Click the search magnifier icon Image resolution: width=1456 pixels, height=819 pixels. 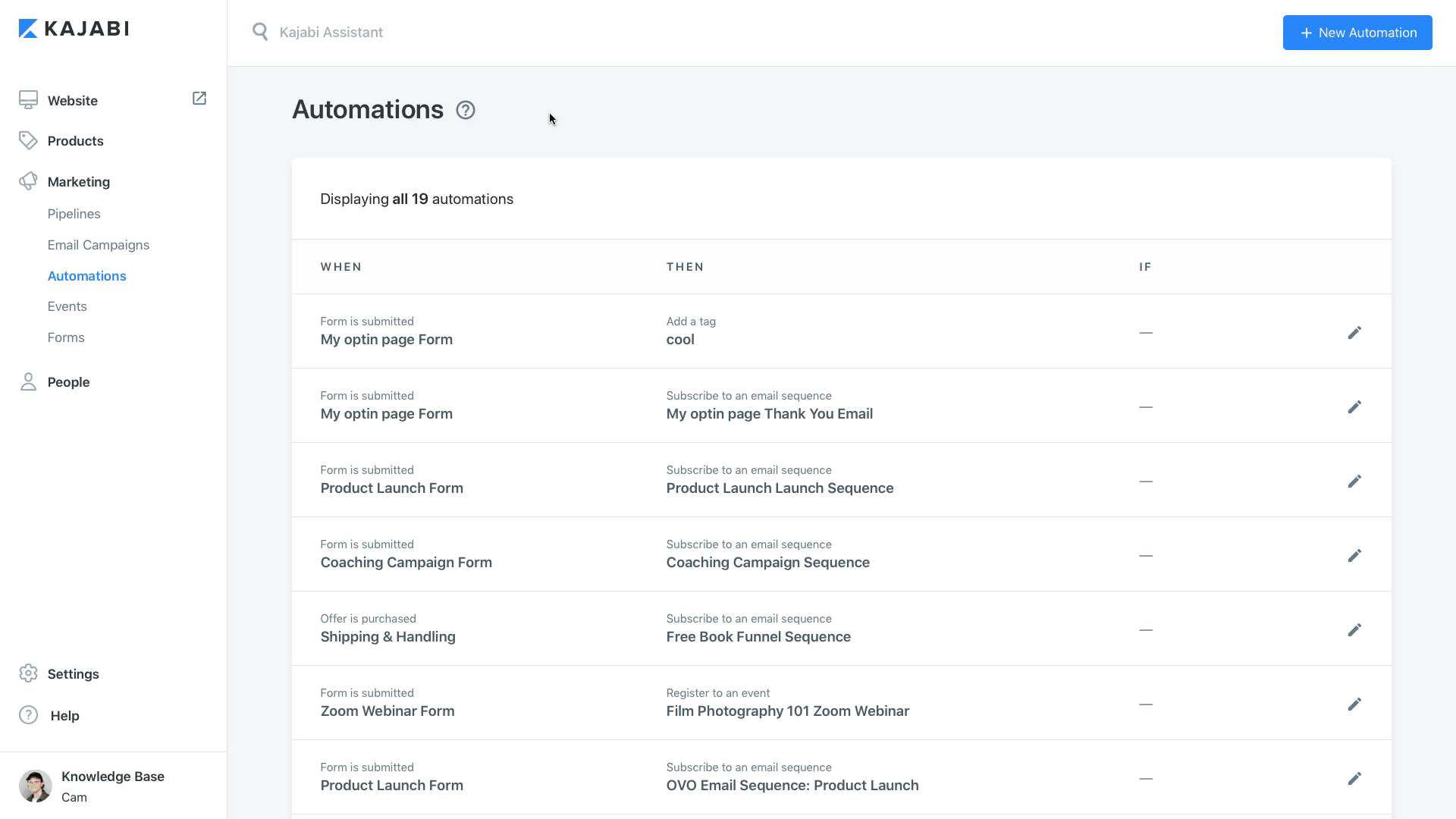(x=260, y=32)
